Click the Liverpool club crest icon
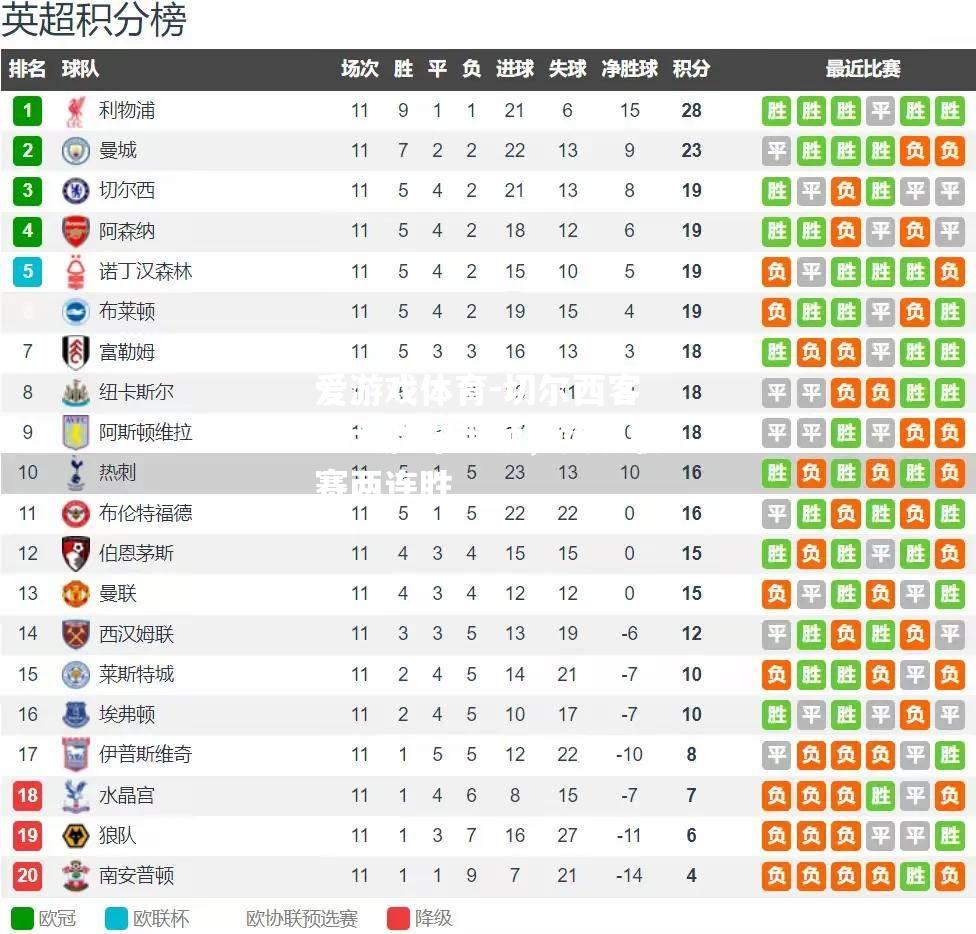The height and width of the screenshot is (934, 976). click(x=75, y=111)
